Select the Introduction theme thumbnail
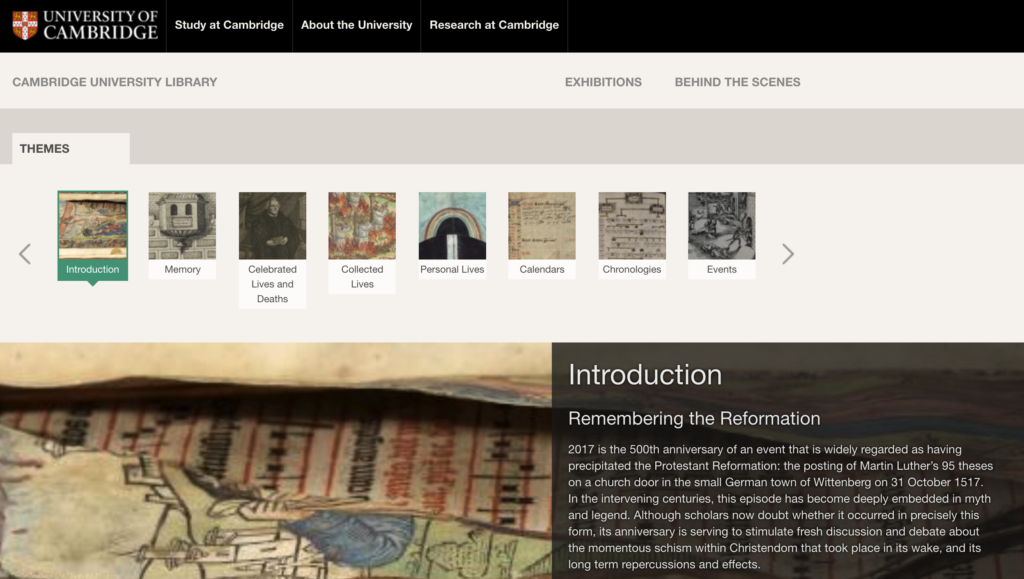This screenshot has width=1024, height=579. pos(93,226)
